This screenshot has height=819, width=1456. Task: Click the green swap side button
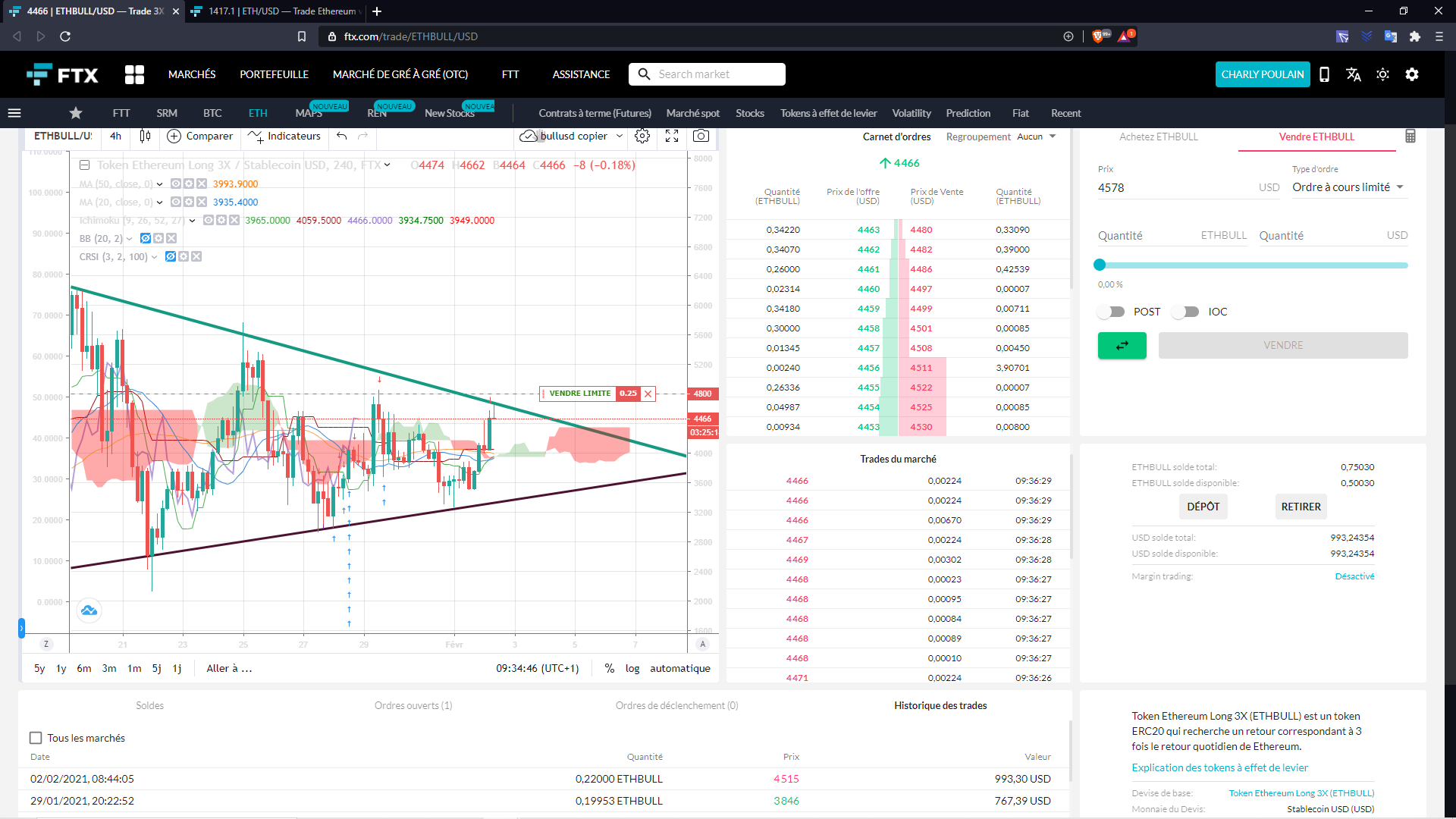click(x=1122, y=345)
